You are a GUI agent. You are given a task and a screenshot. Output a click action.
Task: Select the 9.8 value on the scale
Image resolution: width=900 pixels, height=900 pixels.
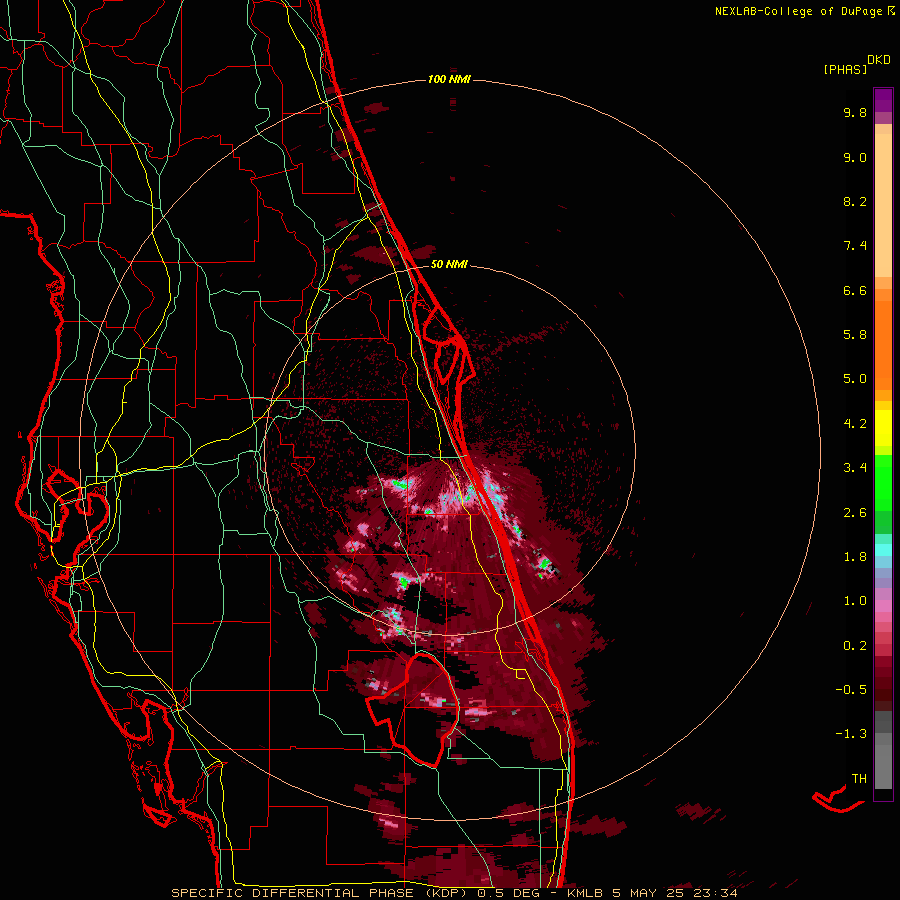855,112
